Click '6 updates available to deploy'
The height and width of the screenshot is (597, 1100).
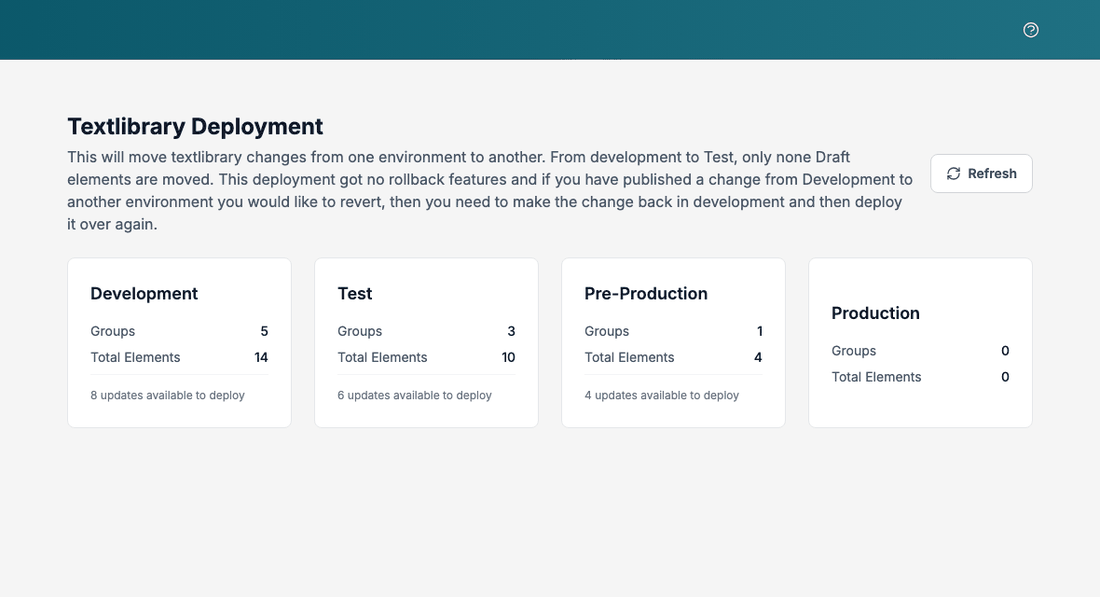click(415, 395)
